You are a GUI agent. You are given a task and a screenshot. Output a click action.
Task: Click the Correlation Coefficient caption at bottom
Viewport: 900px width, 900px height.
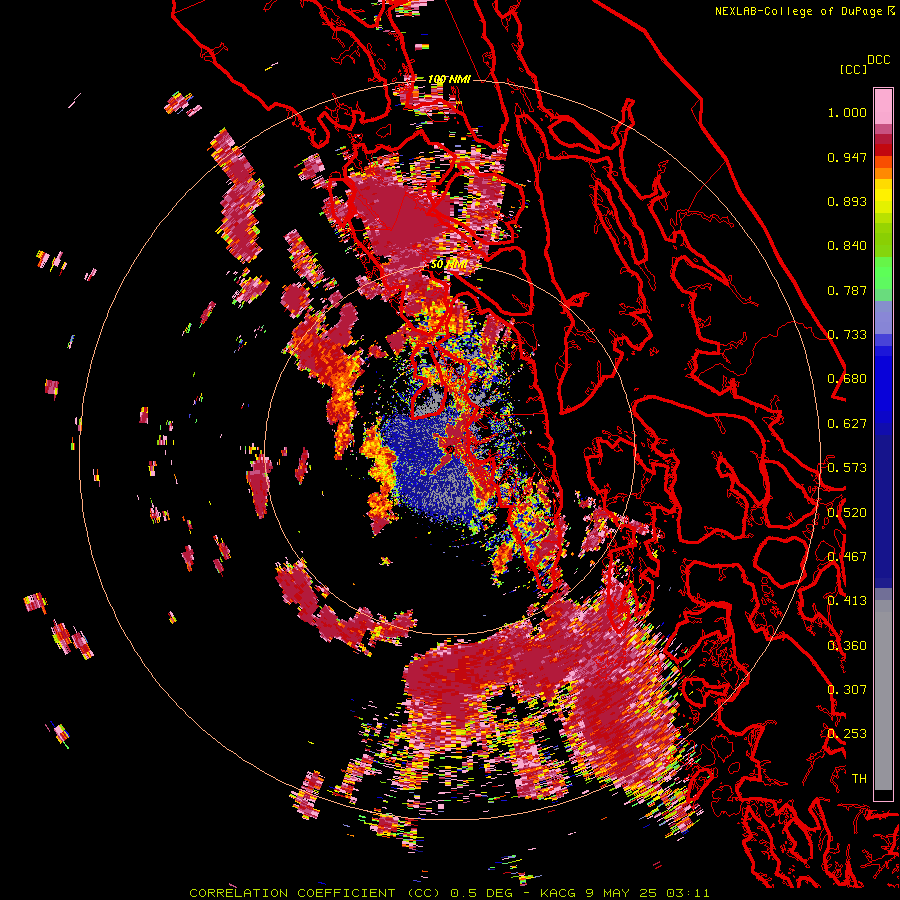coord(449,893)
